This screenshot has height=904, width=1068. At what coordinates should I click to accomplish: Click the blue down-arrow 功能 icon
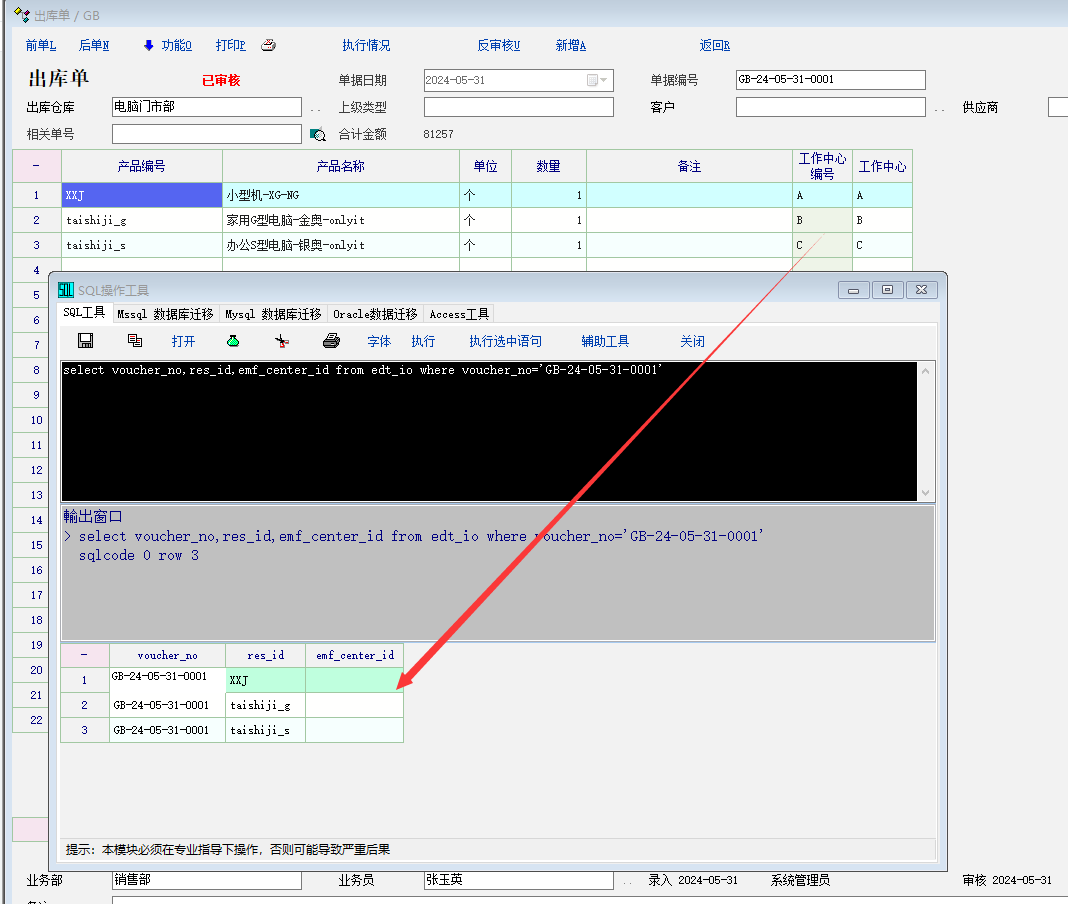[149, 45]
